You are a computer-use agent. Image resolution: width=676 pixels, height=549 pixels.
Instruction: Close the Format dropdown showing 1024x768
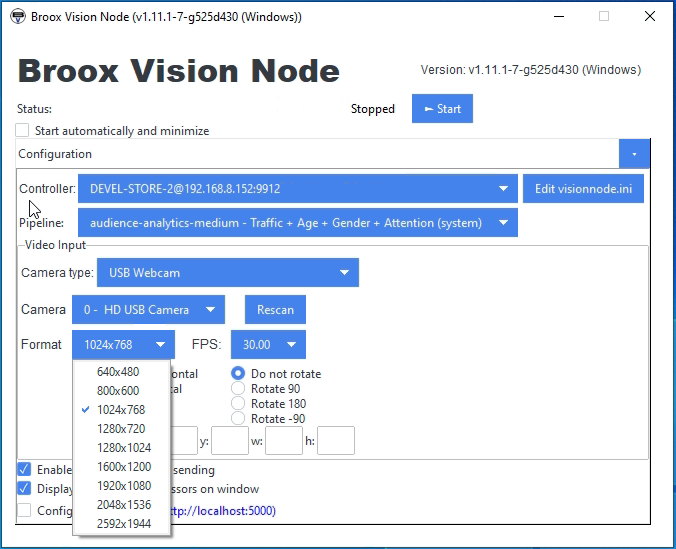click(123, 345)
